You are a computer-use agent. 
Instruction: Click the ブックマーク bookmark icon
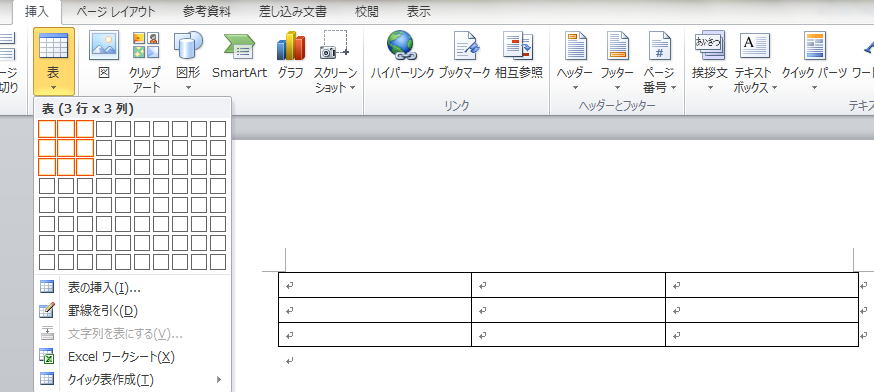coord(464,56)
